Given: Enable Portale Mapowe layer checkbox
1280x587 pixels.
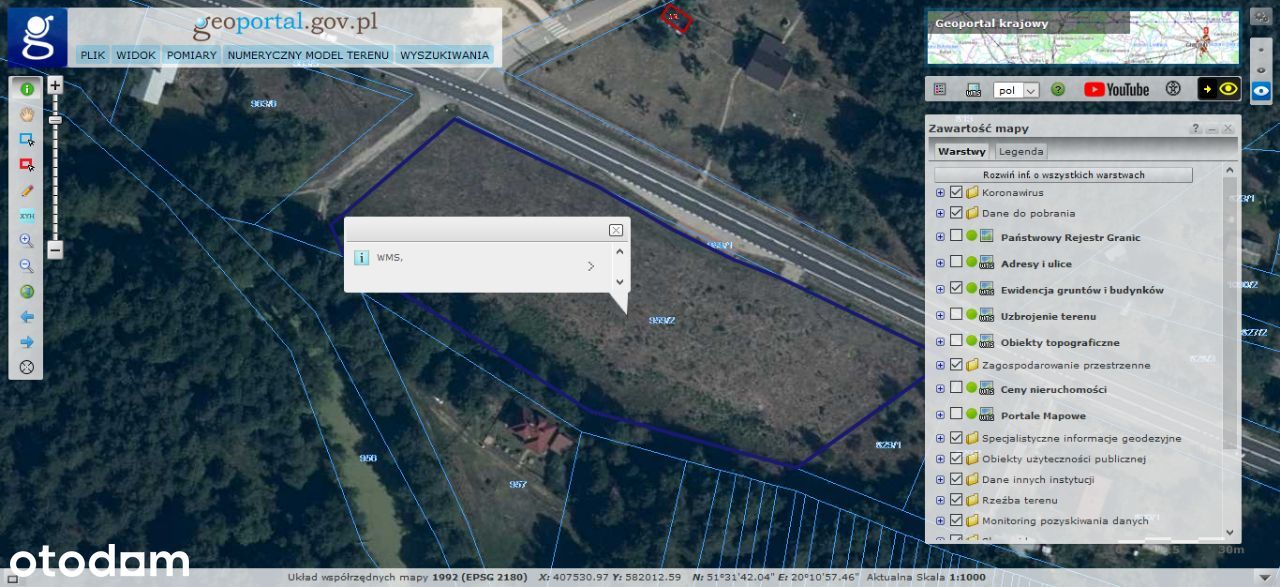Looking at the screenshot, I should coord(956,413).
